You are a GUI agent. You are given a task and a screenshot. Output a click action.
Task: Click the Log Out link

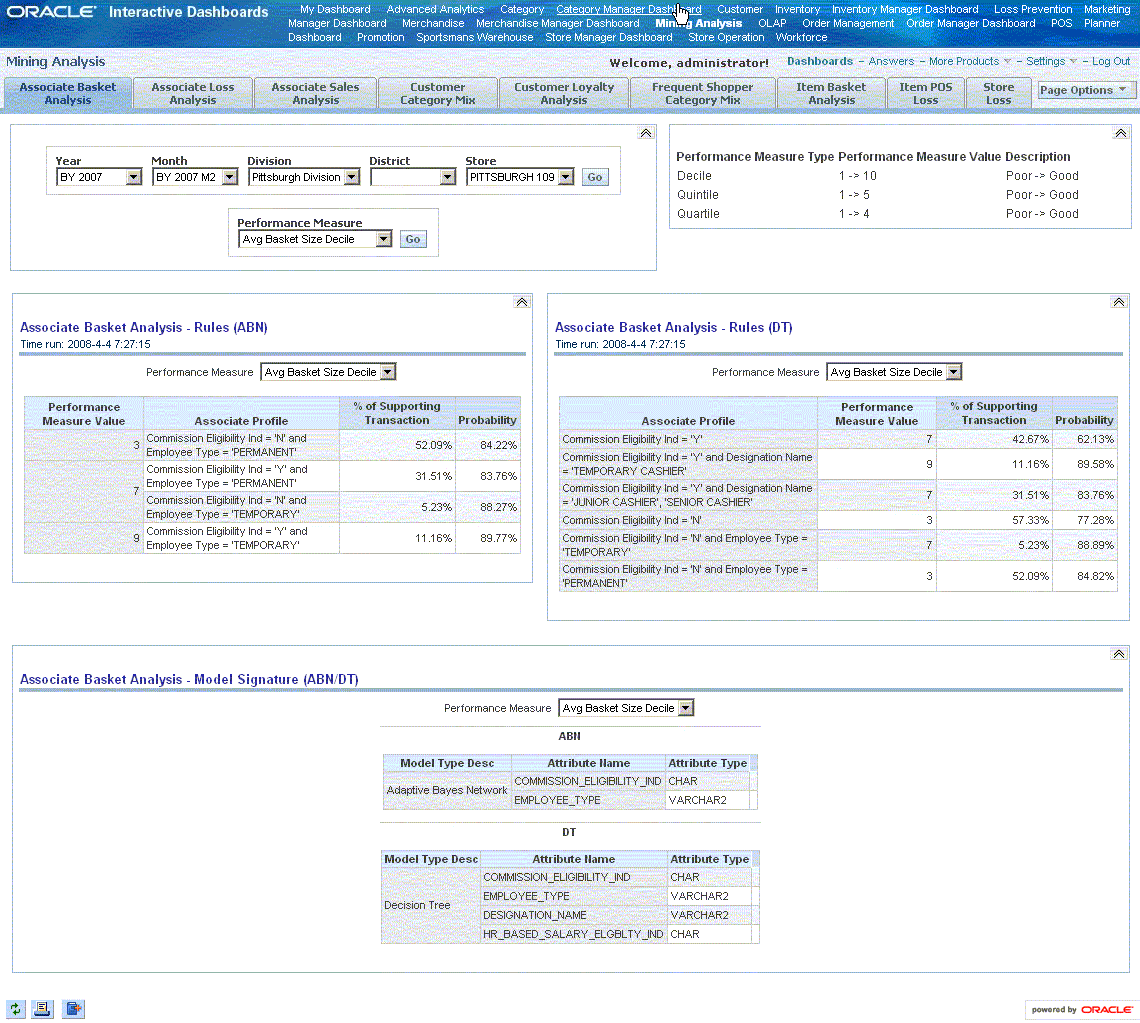(x=1111, y=61)
